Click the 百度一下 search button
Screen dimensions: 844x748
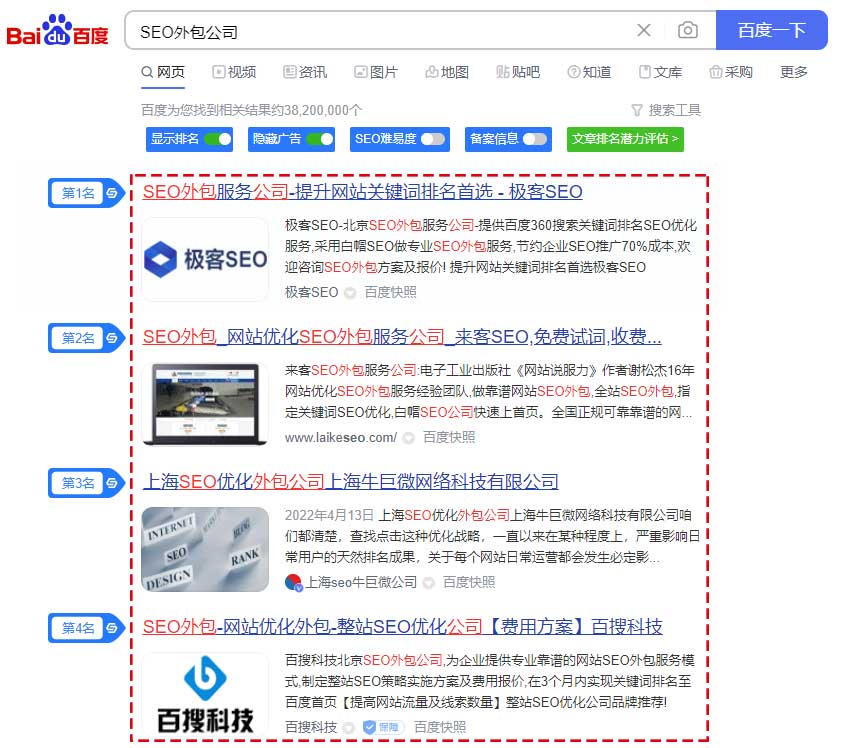point(771,30)
